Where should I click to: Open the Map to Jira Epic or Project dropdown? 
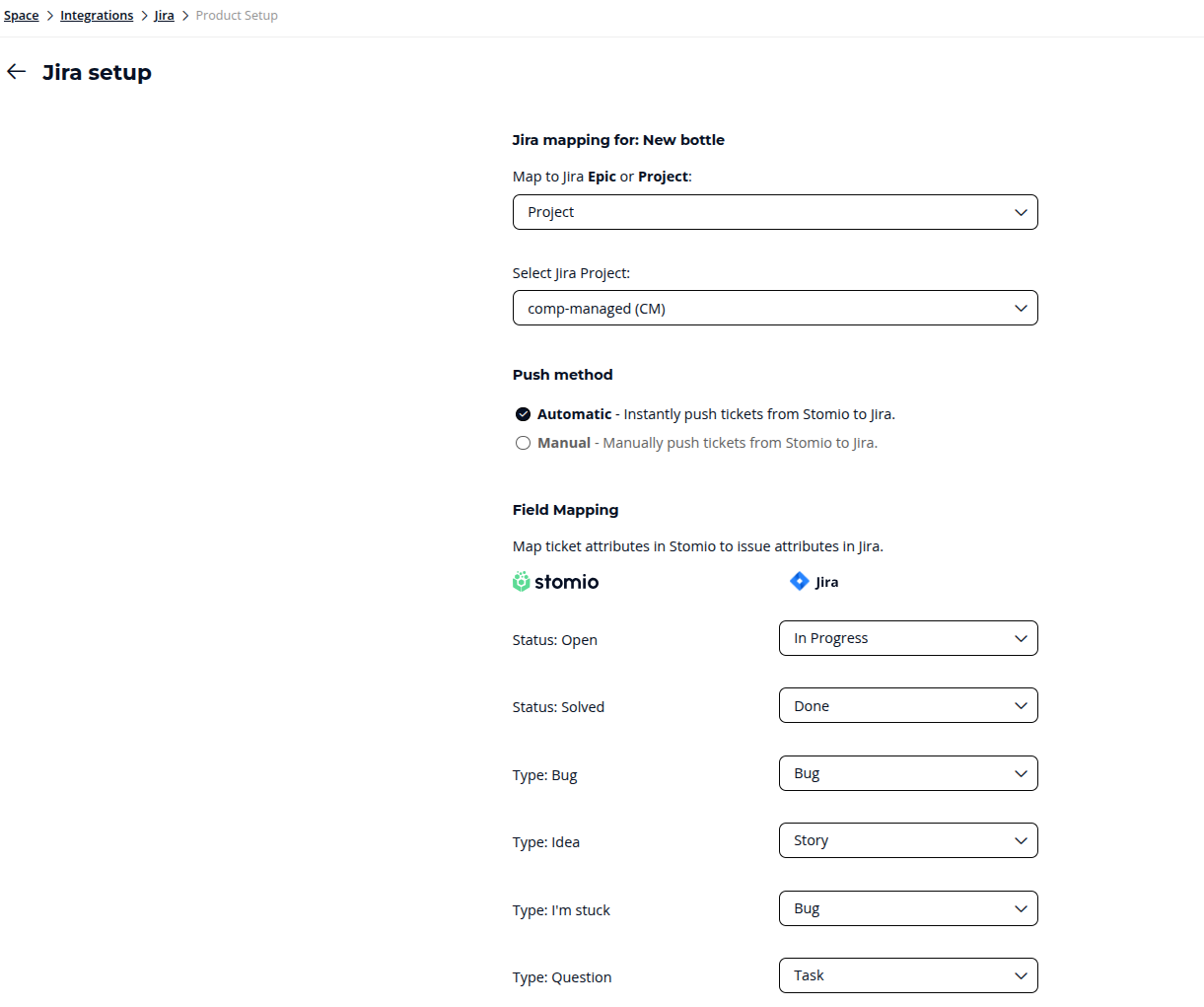click(x=774, y=212)
